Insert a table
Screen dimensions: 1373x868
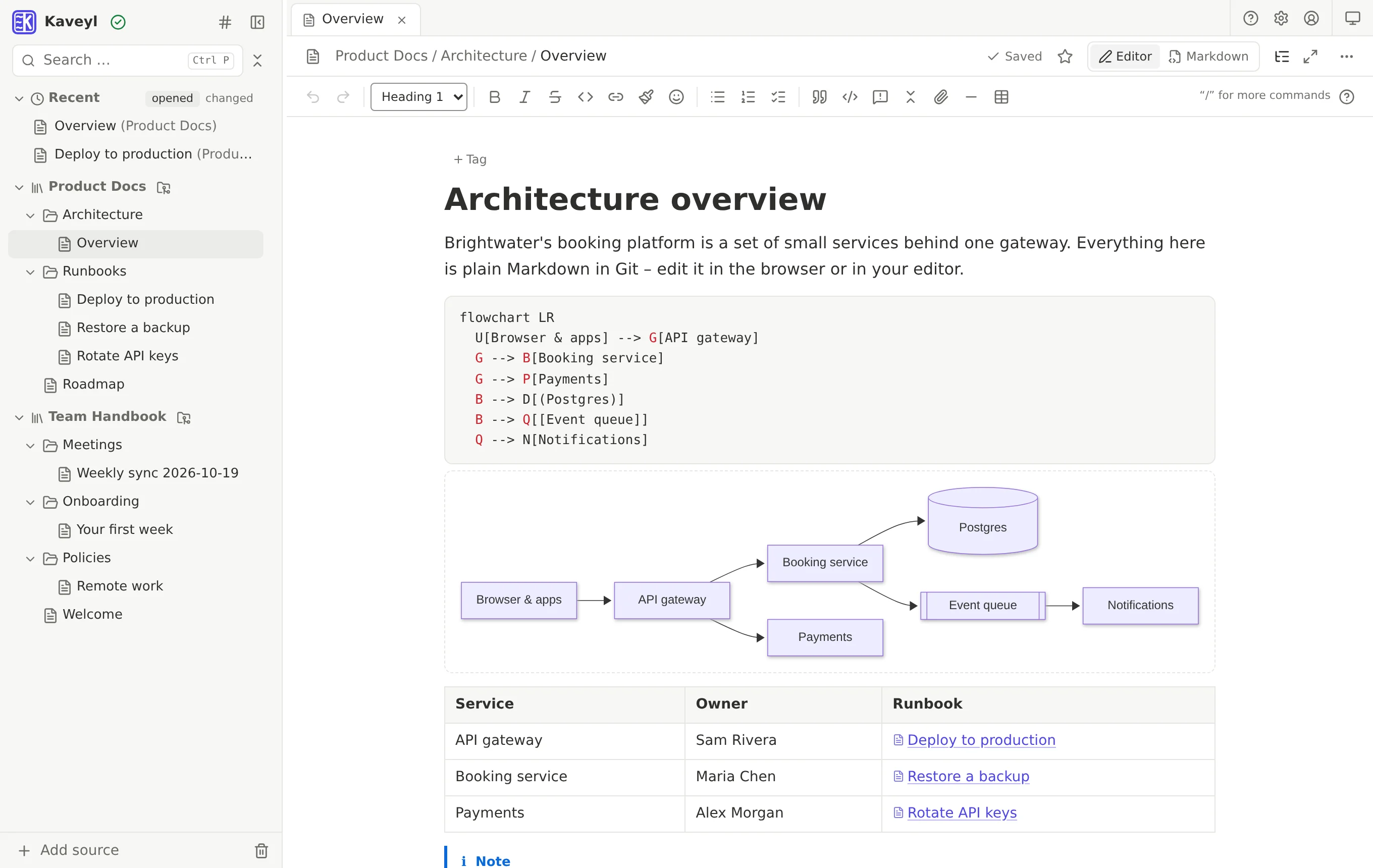1001,97
